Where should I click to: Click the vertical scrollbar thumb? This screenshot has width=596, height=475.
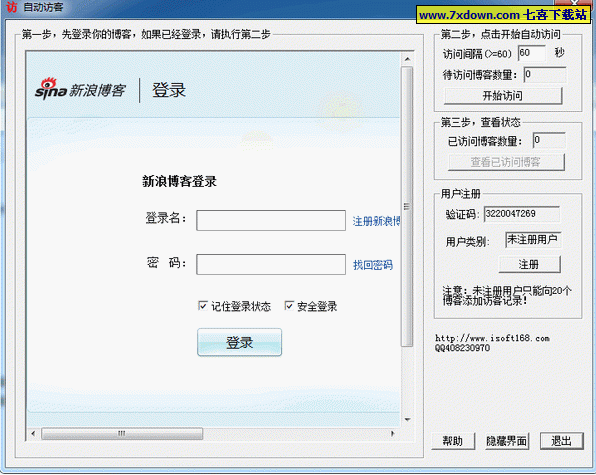click(x=407, y=206)
